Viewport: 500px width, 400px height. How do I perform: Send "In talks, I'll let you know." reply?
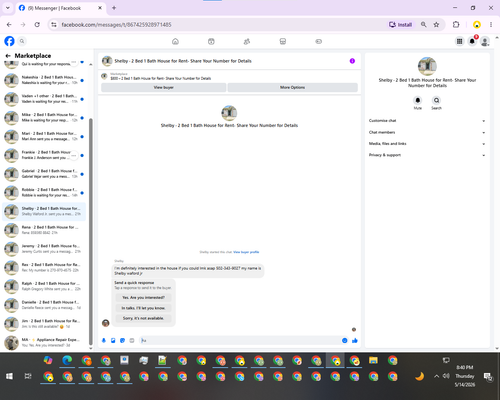coord(143,308)
